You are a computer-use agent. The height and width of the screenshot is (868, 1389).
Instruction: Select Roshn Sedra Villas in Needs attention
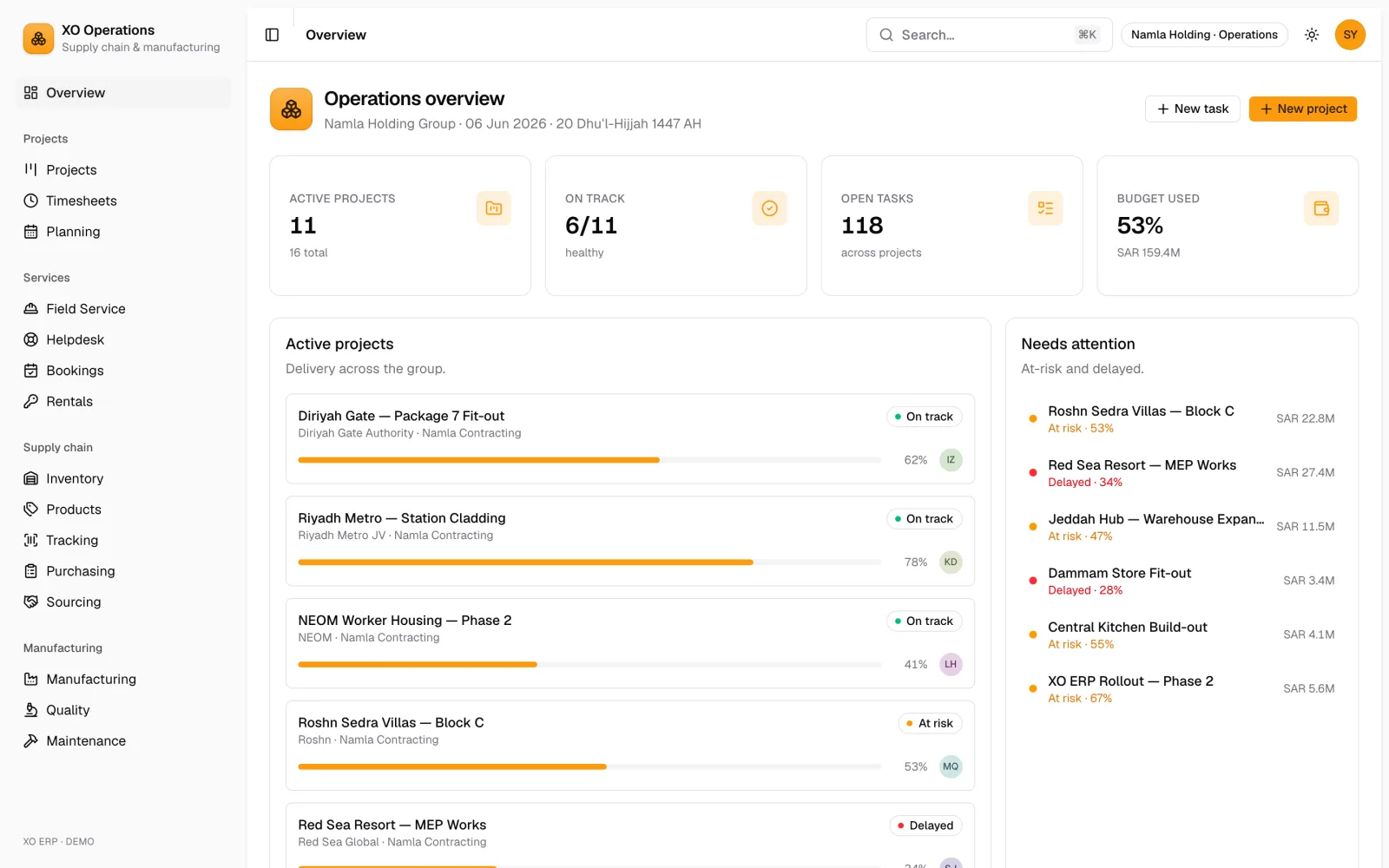(x=1182, y=418)
